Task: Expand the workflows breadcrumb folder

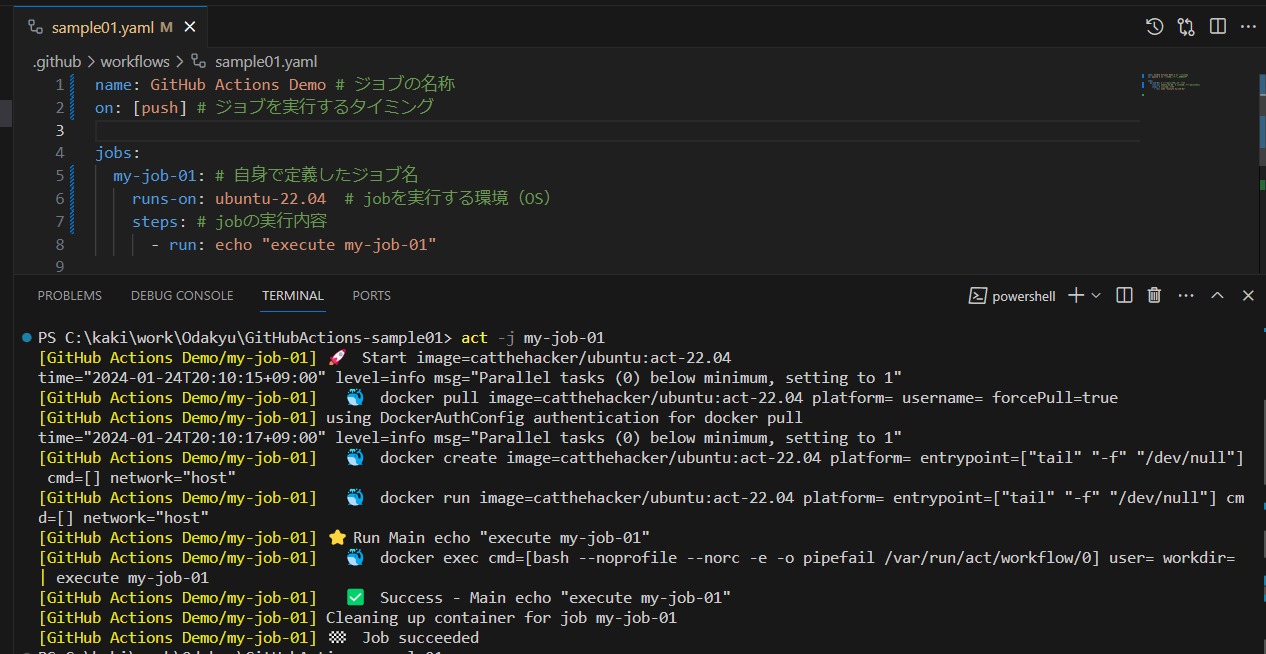Action: [x=135, y=62]
